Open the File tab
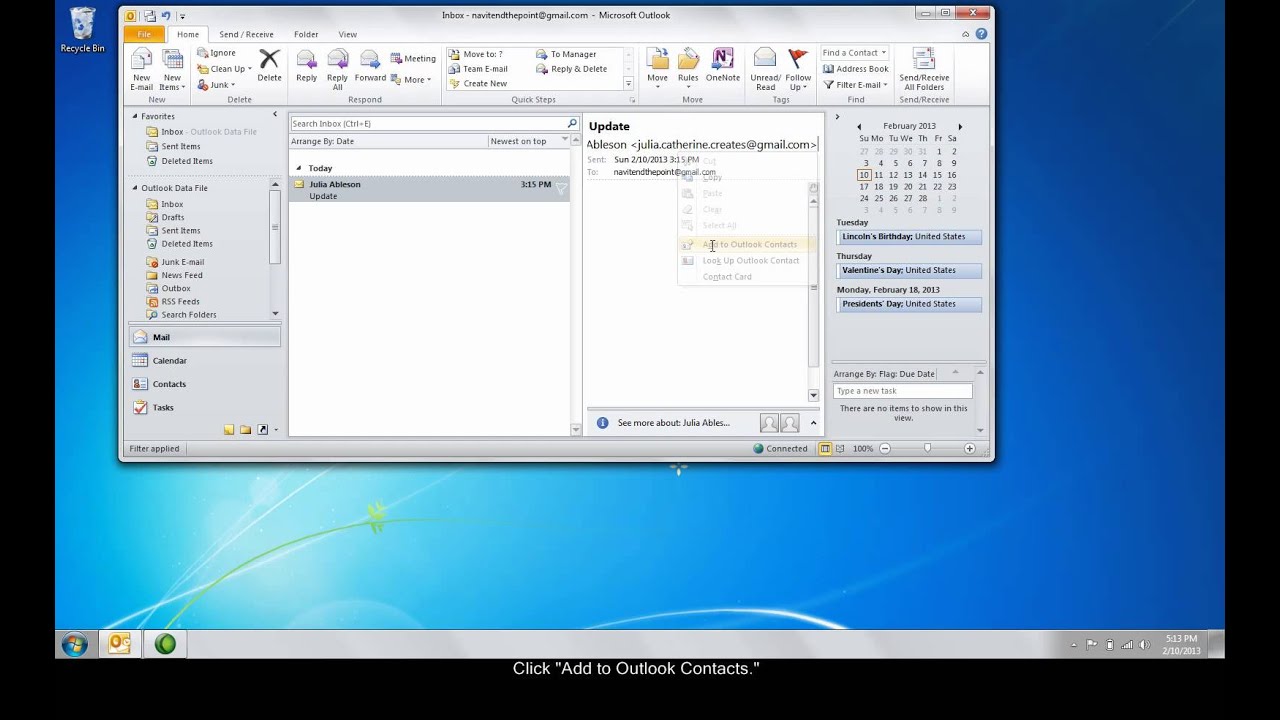The image size is (1280, 720). coord(144,34)
